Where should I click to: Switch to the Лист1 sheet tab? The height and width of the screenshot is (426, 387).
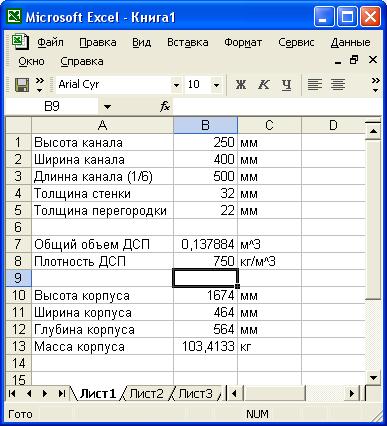coord(97,394)
